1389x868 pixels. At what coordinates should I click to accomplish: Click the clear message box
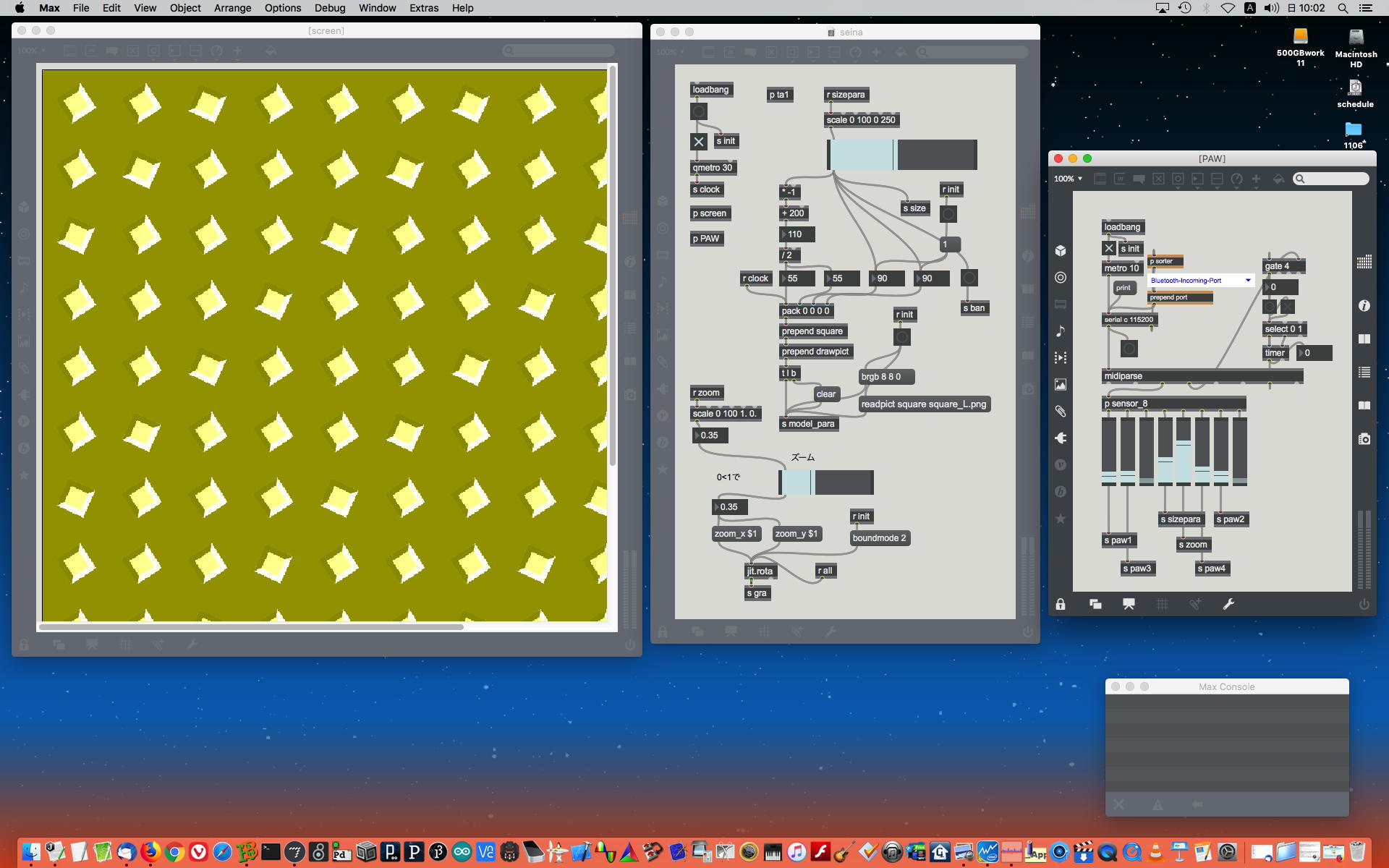825,394
